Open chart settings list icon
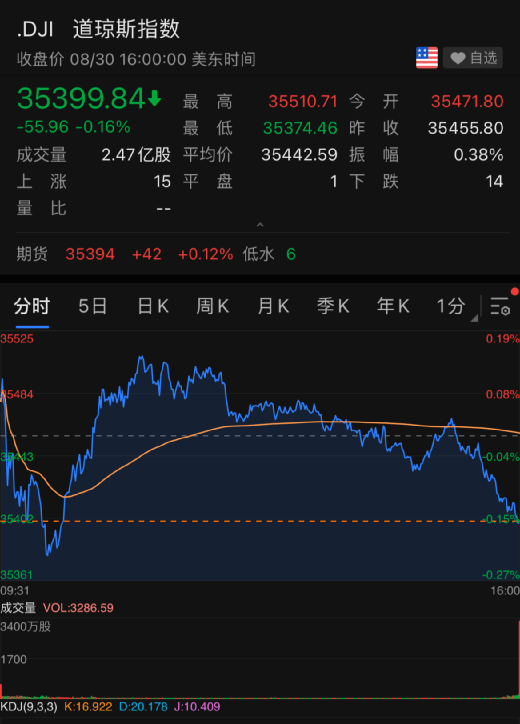520x724 pixels. pyautogui.click(x=500, y=306)
